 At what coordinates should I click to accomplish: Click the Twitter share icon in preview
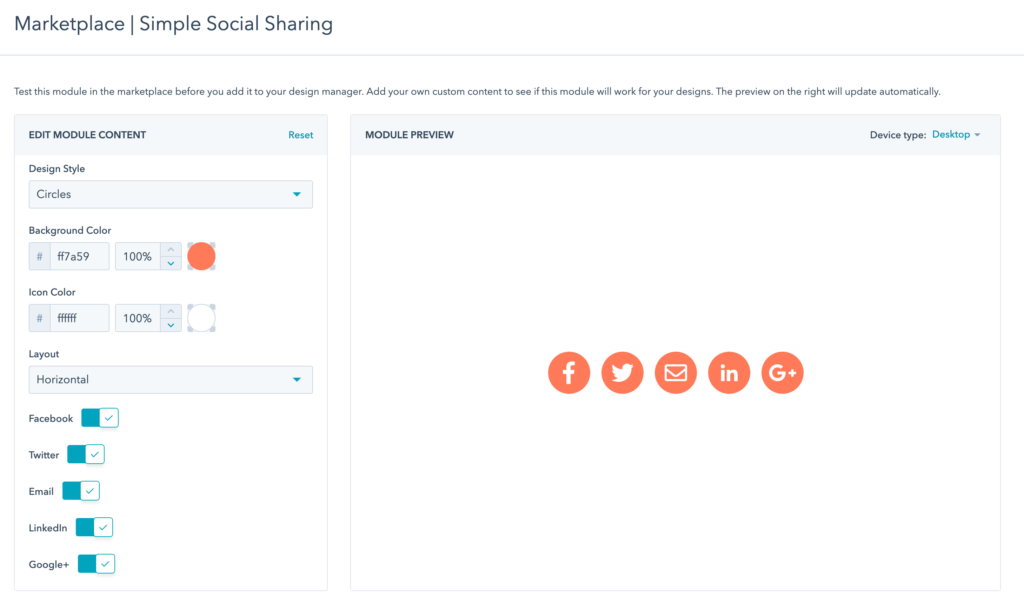[622, 373]
